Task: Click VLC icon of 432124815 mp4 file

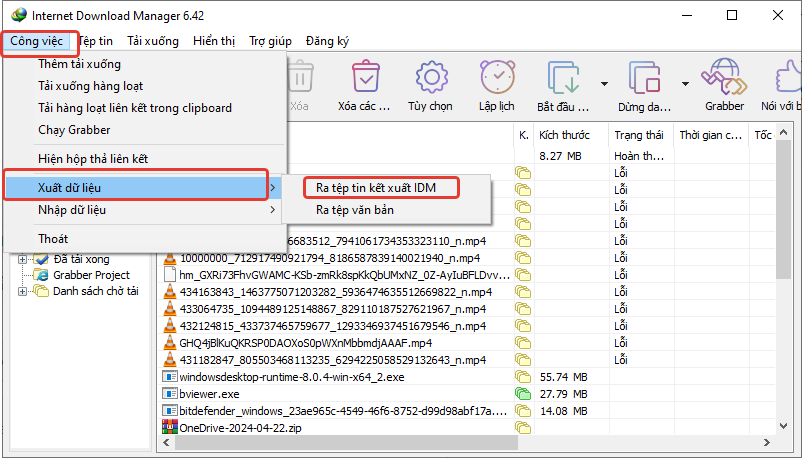Action: [x=169, y=326]
